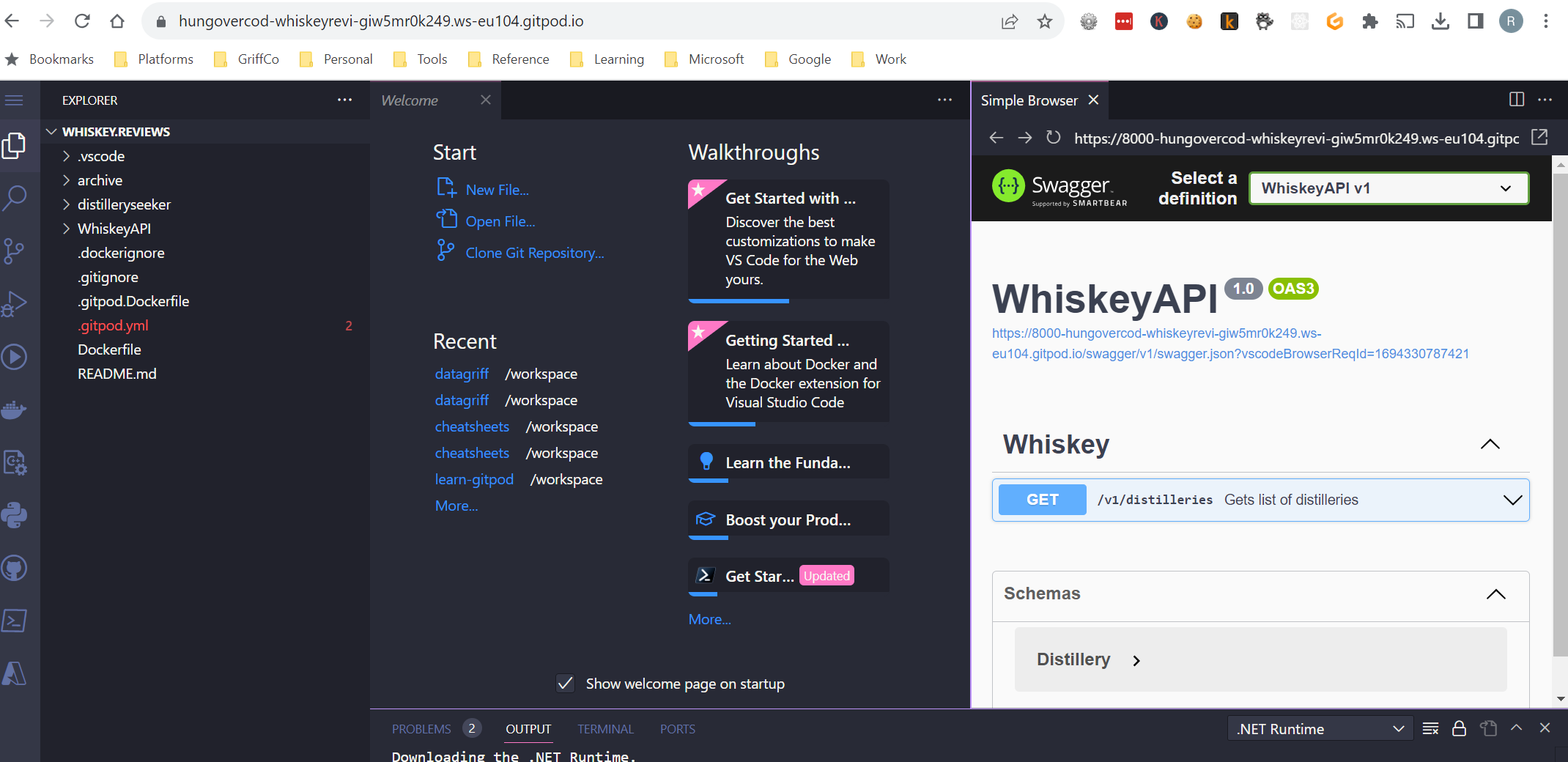Open recent learn-gitpod workspace
Image resolution: width=1568 pixels, height=762 pixels.
[x=474, y=479]
